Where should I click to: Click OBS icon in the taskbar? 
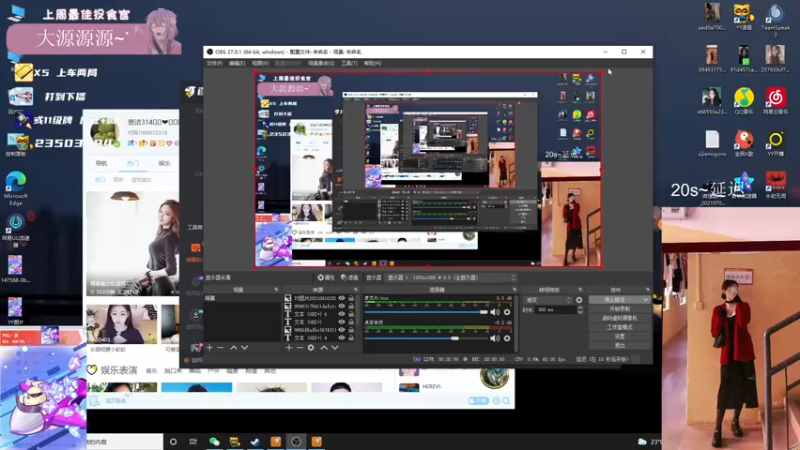(x=296, y=442)
